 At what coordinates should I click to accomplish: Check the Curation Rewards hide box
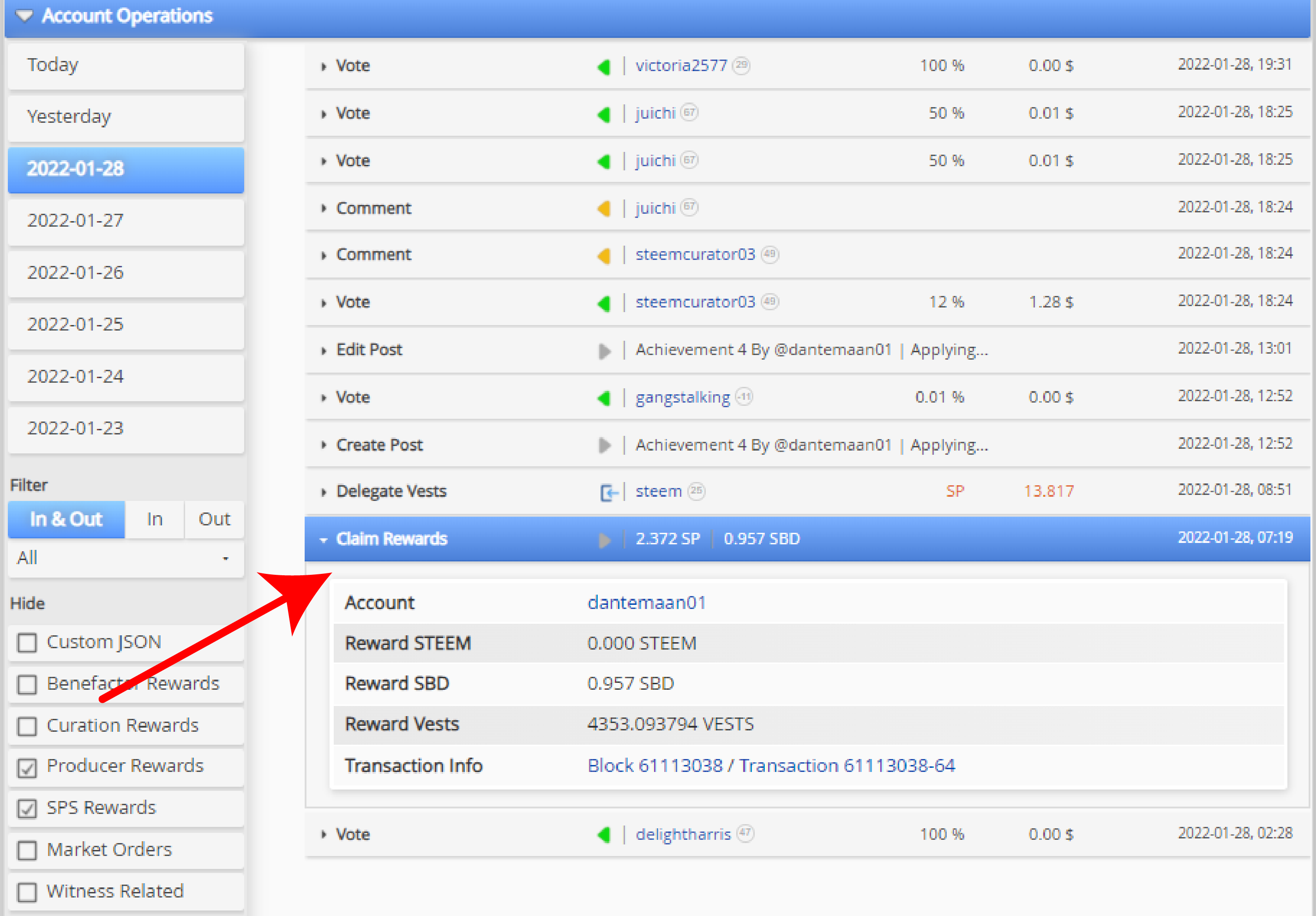[x=27, y=726]
